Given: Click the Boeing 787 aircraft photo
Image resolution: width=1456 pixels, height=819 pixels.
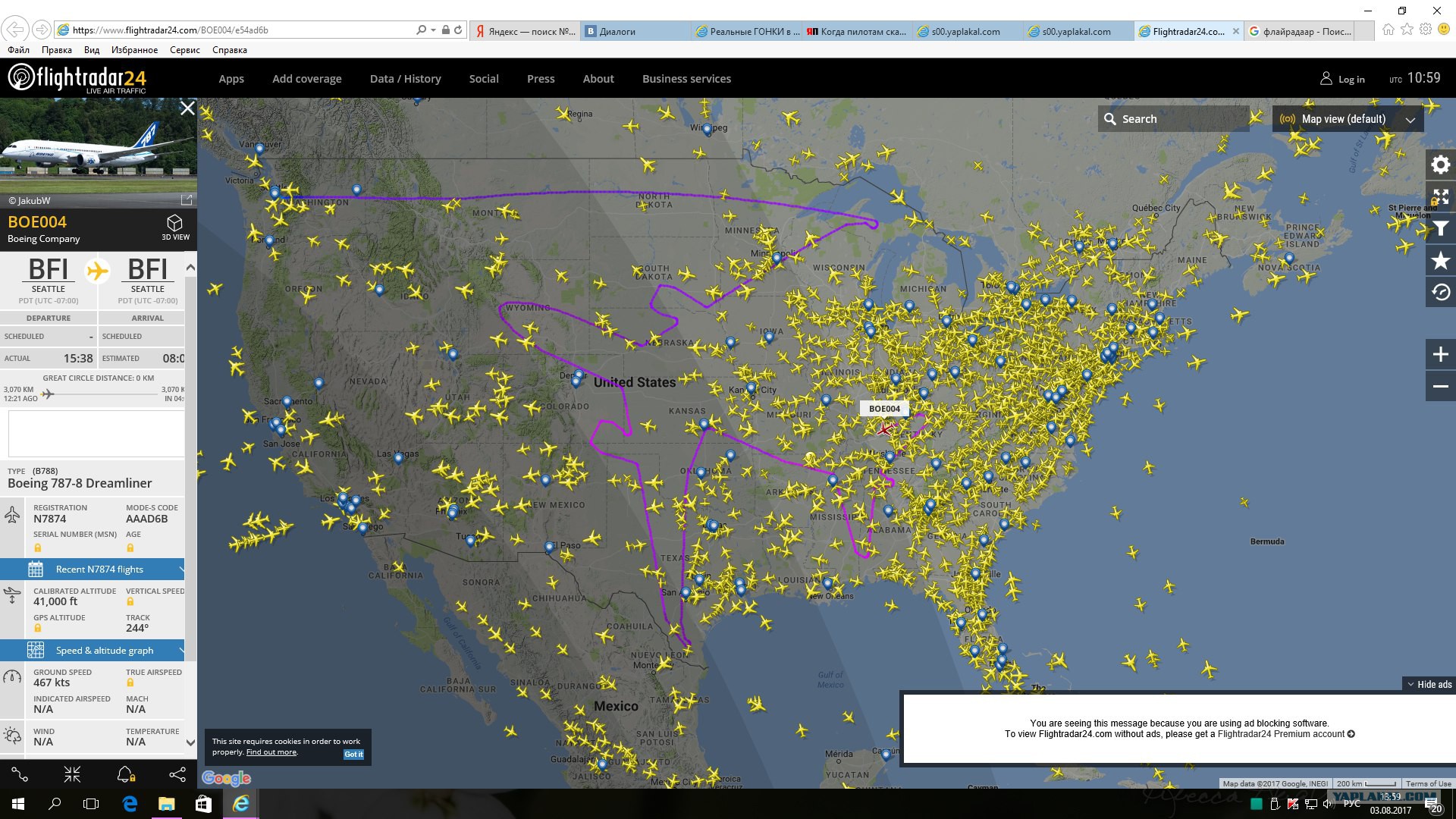Looking at the screenshot, I should 99,153.
